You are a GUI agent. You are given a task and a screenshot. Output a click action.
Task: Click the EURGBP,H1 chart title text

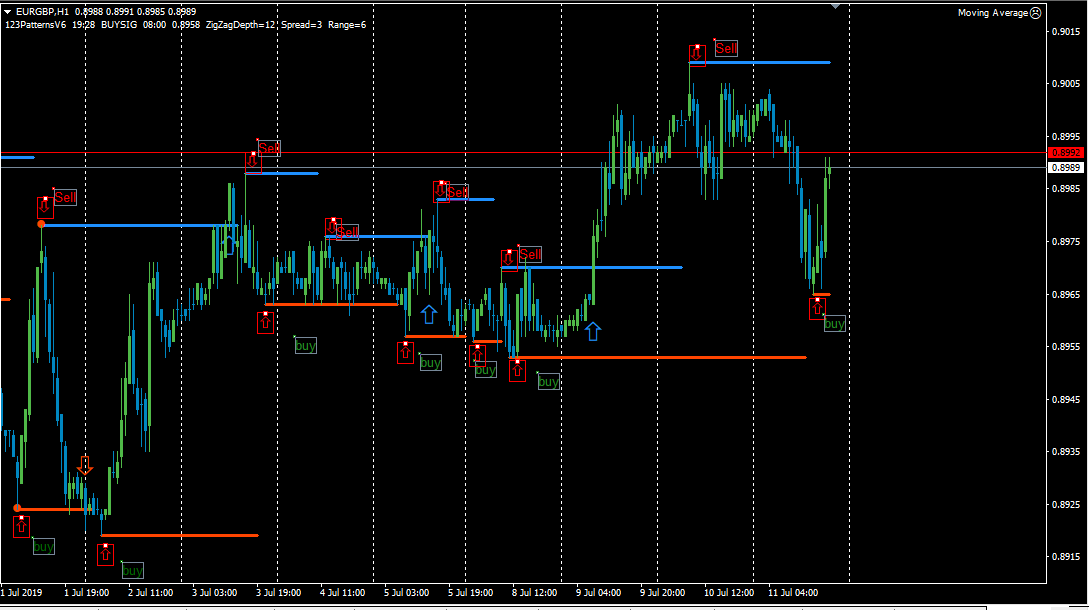tap(42, 11)
